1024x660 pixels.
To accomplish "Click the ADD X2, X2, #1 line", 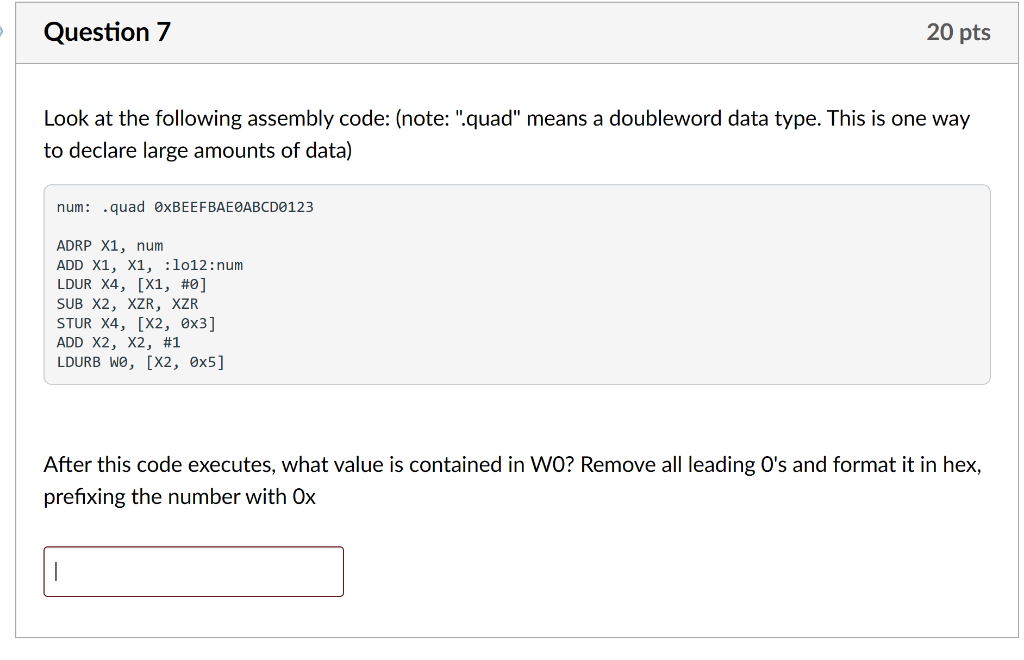I will click(117, 341).
